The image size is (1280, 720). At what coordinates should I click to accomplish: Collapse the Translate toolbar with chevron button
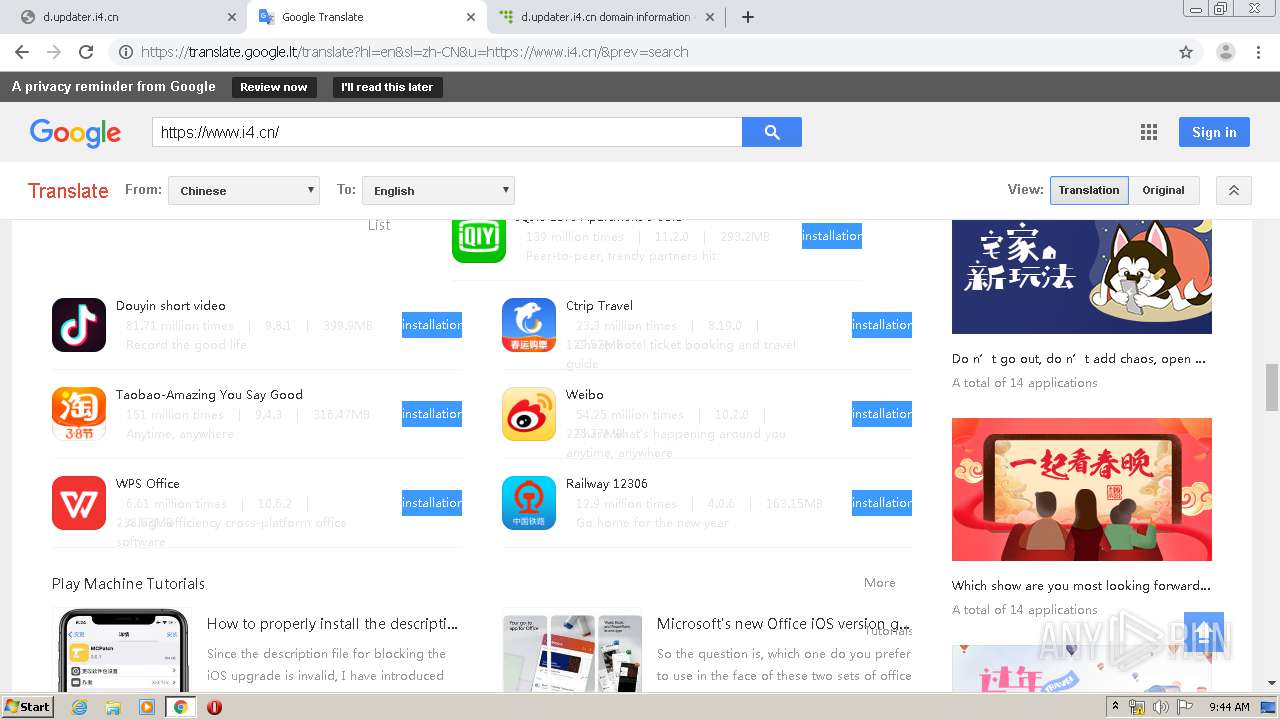click(1234, 190)
